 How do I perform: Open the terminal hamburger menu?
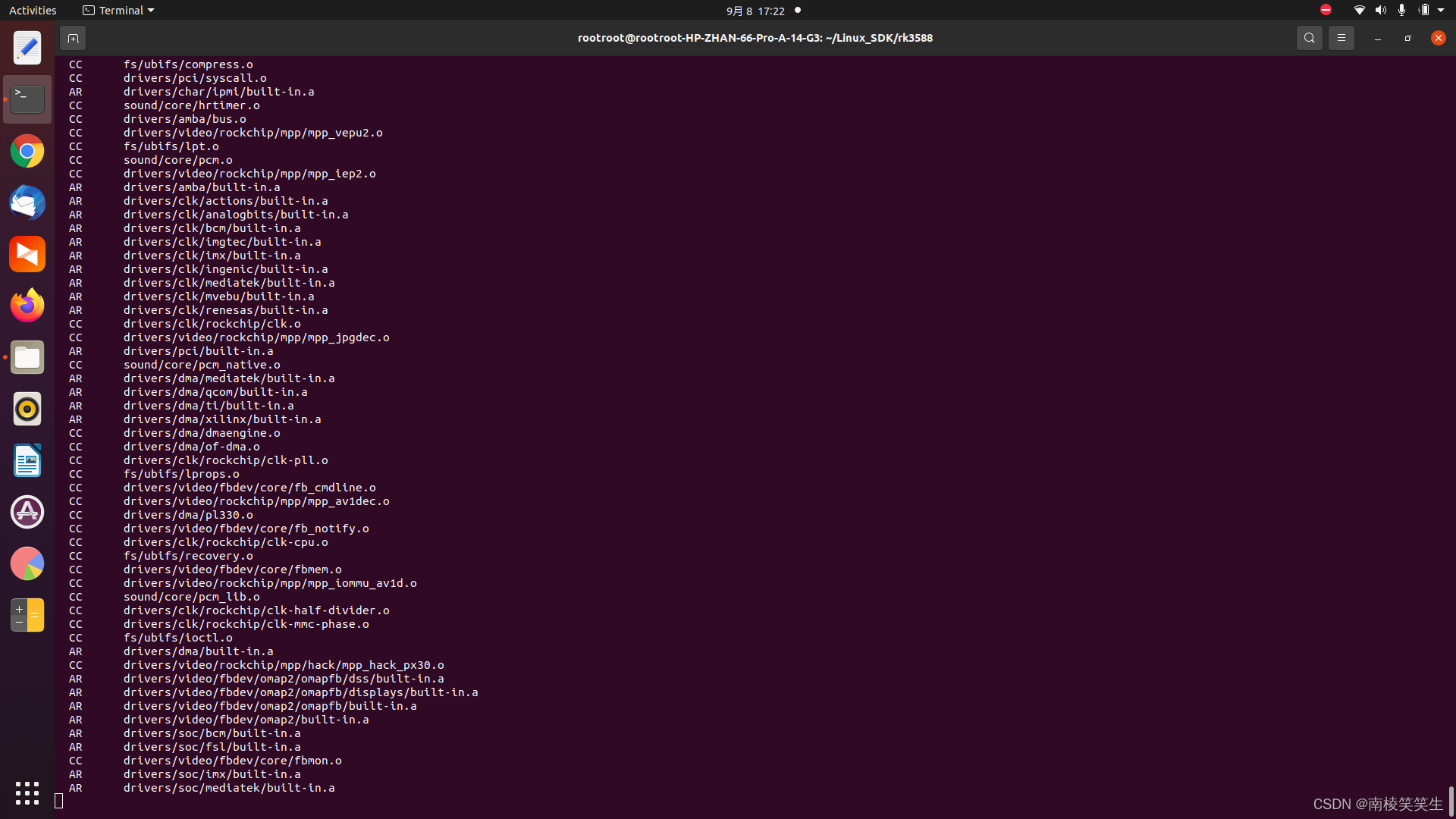pos(1341,38)
